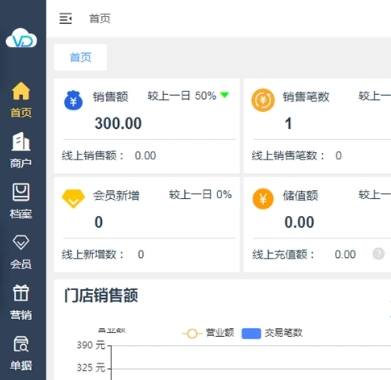Click the 300.00 sales amount value

pos(118,123)
